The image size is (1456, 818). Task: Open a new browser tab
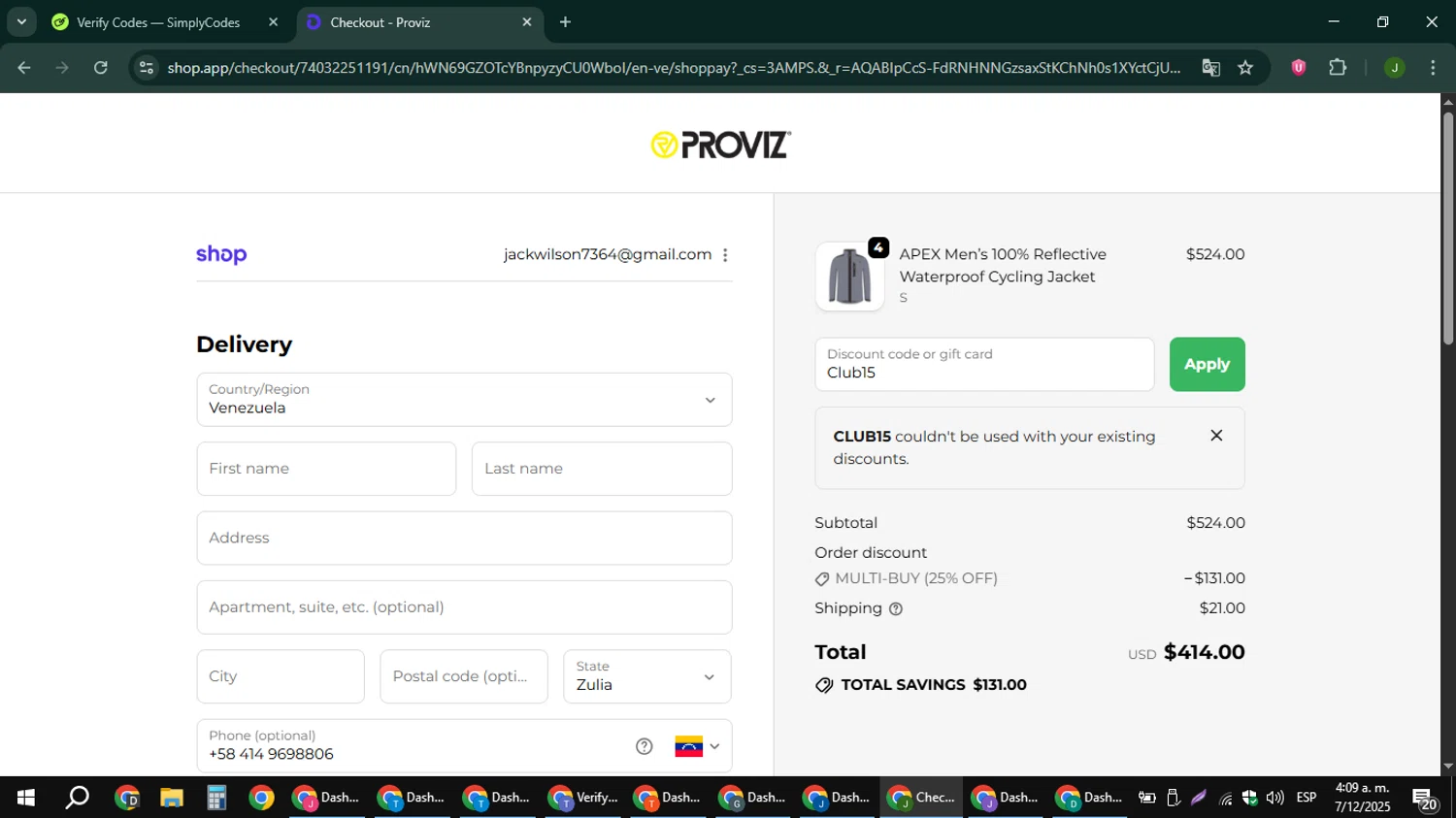[x=565, y=22]
